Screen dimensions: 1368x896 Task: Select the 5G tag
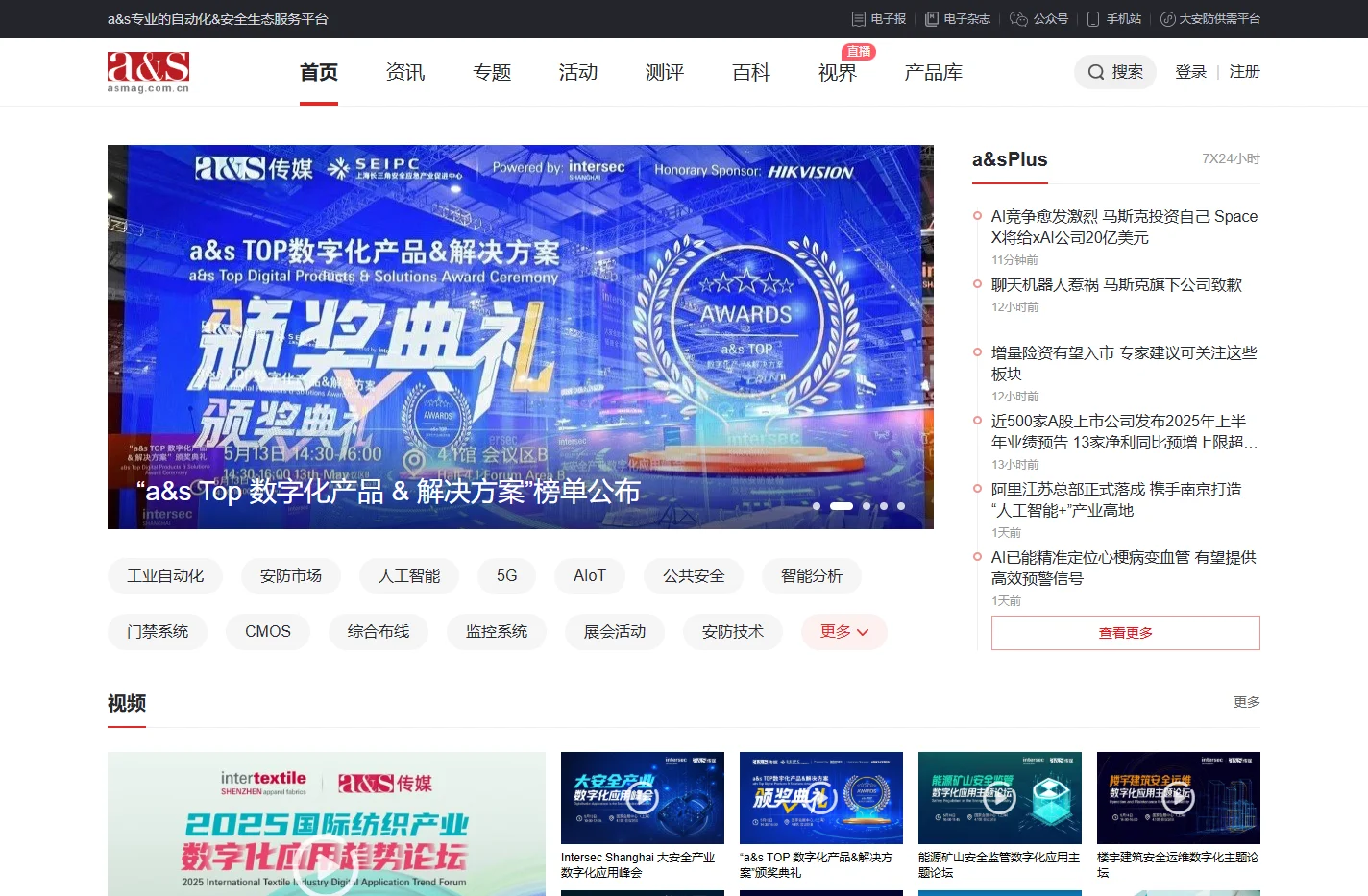tap(507, 576)
